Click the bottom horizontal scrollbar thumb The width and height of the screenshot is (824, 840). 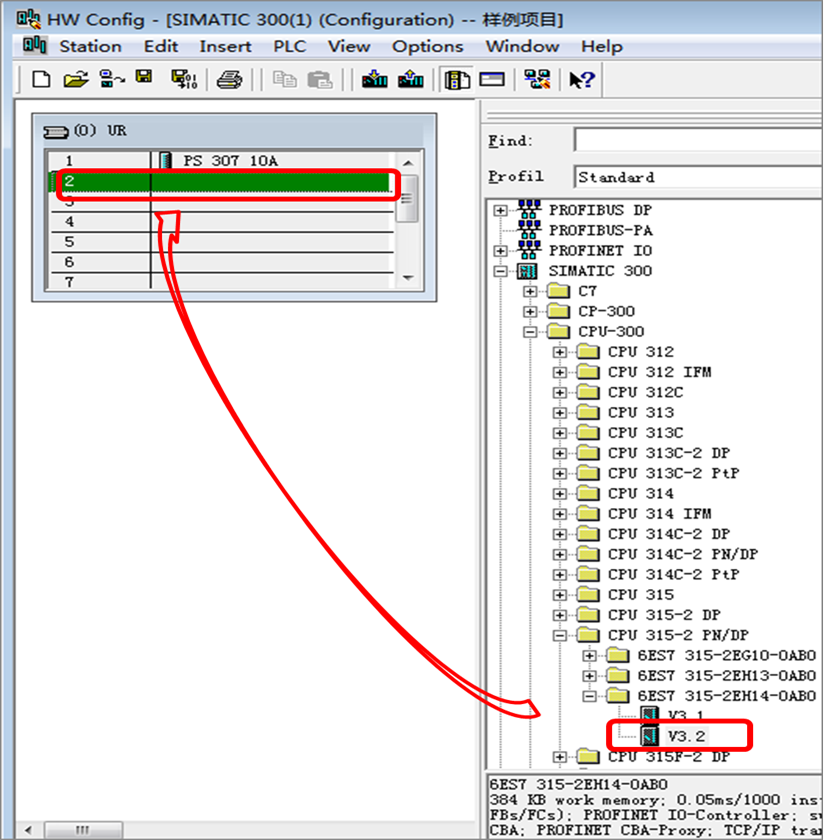tap(83, 830)
